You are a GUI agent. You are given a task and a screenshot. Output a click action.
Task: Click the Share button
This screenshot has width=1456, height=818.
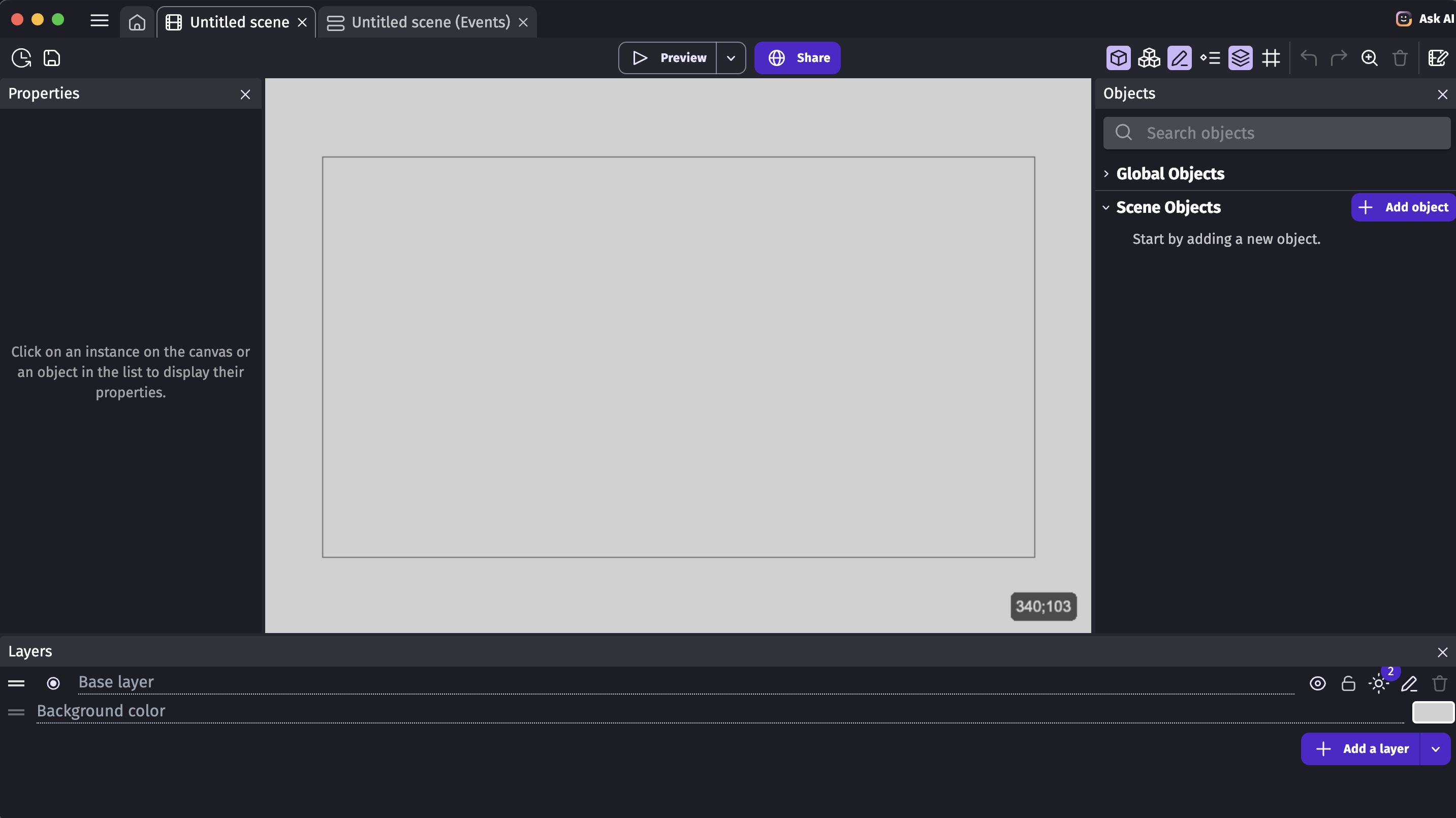click(797, 57)
